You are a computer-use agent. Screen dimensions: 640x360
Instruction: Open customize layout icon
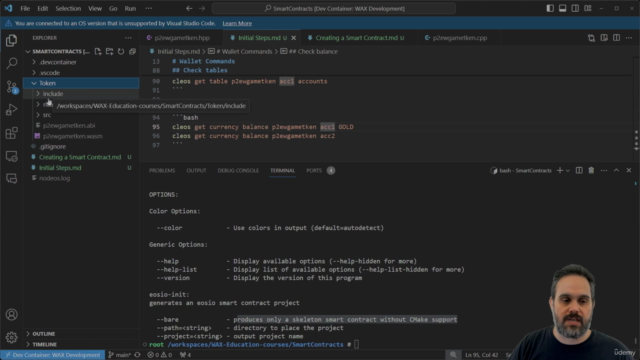click(588, 8)
